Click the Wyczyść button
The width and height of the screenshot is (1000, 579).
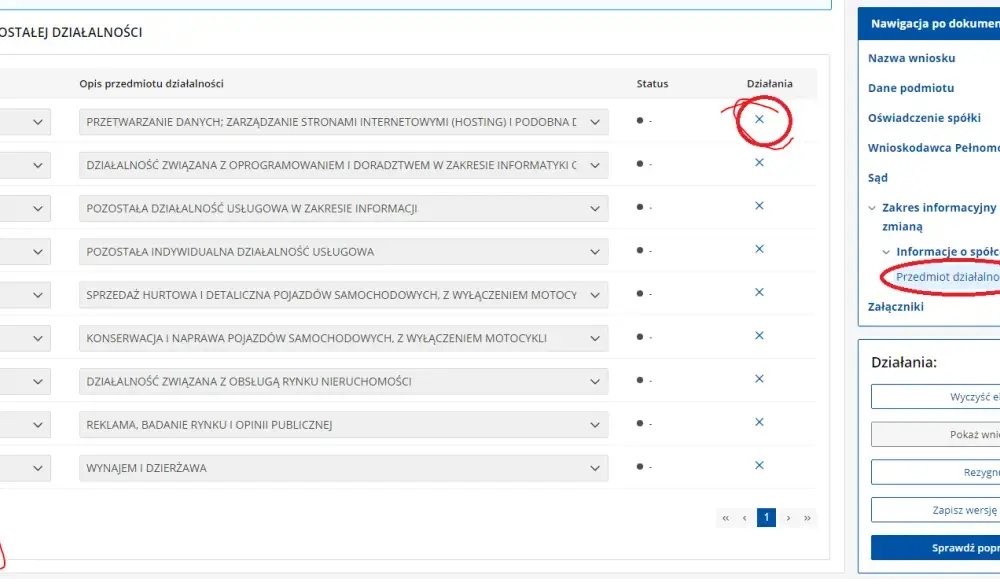pos(936,397)
